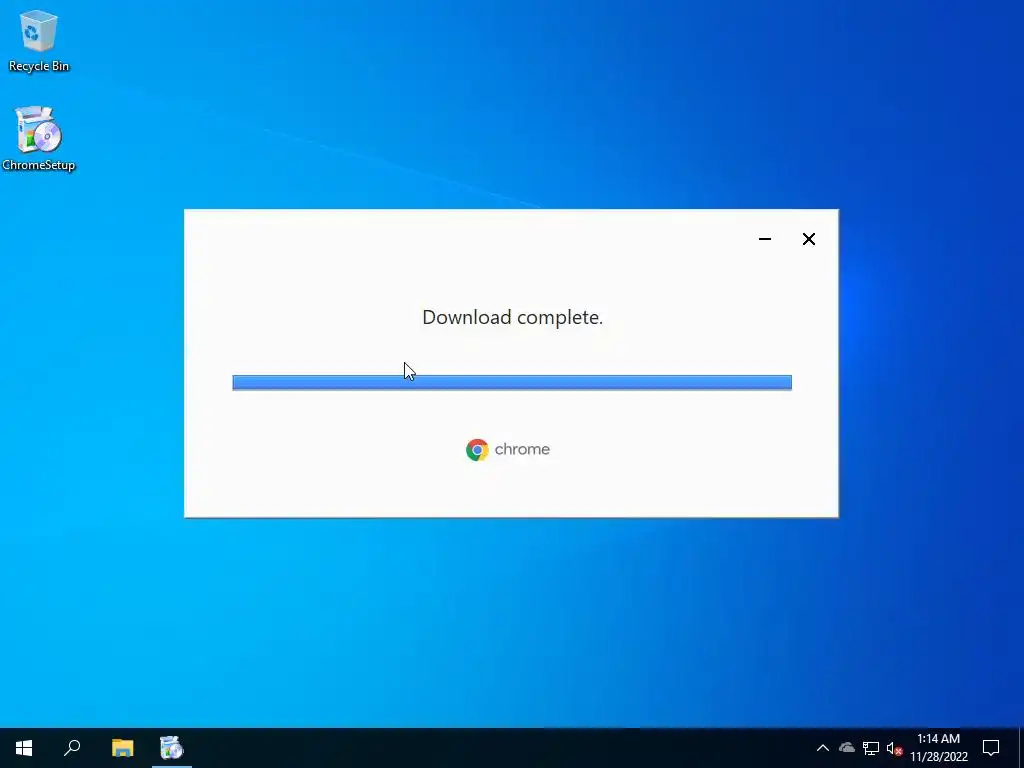
Task: Open the Windows Start menu
Action: (24, 748)
